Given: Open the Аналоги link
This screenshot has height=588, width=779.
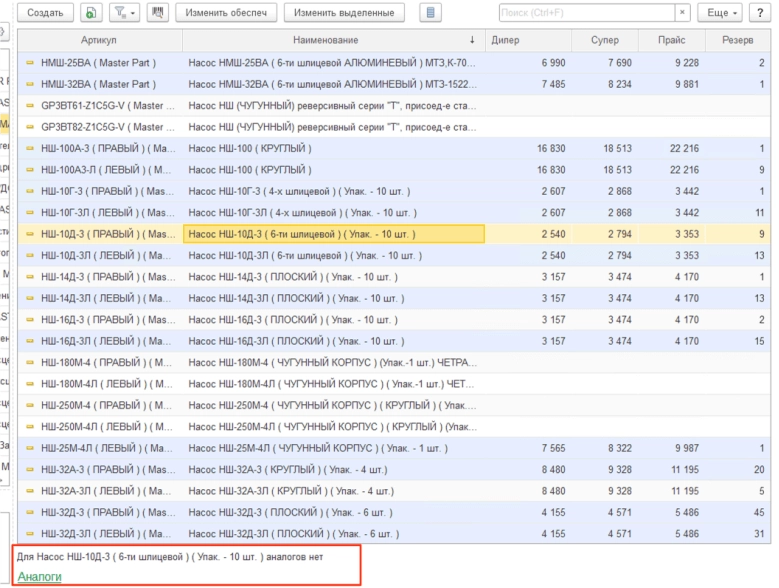Looking at the screenshot, I should (x=39, y=576).
